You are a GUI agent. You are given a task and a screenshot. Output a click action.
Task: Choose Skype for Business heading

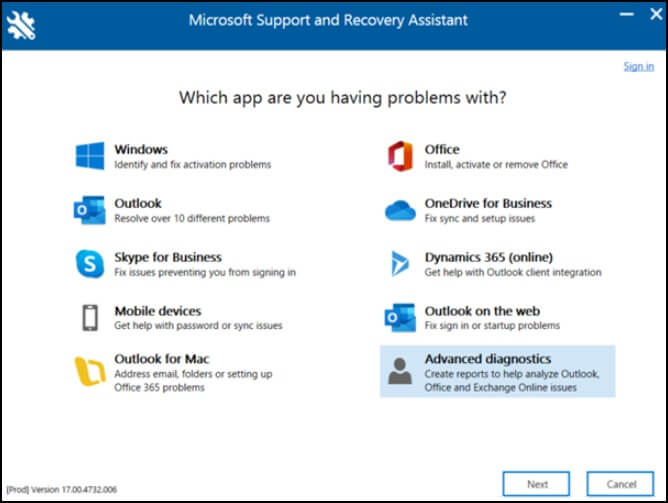pyautogui.click(x=168, y=257)
